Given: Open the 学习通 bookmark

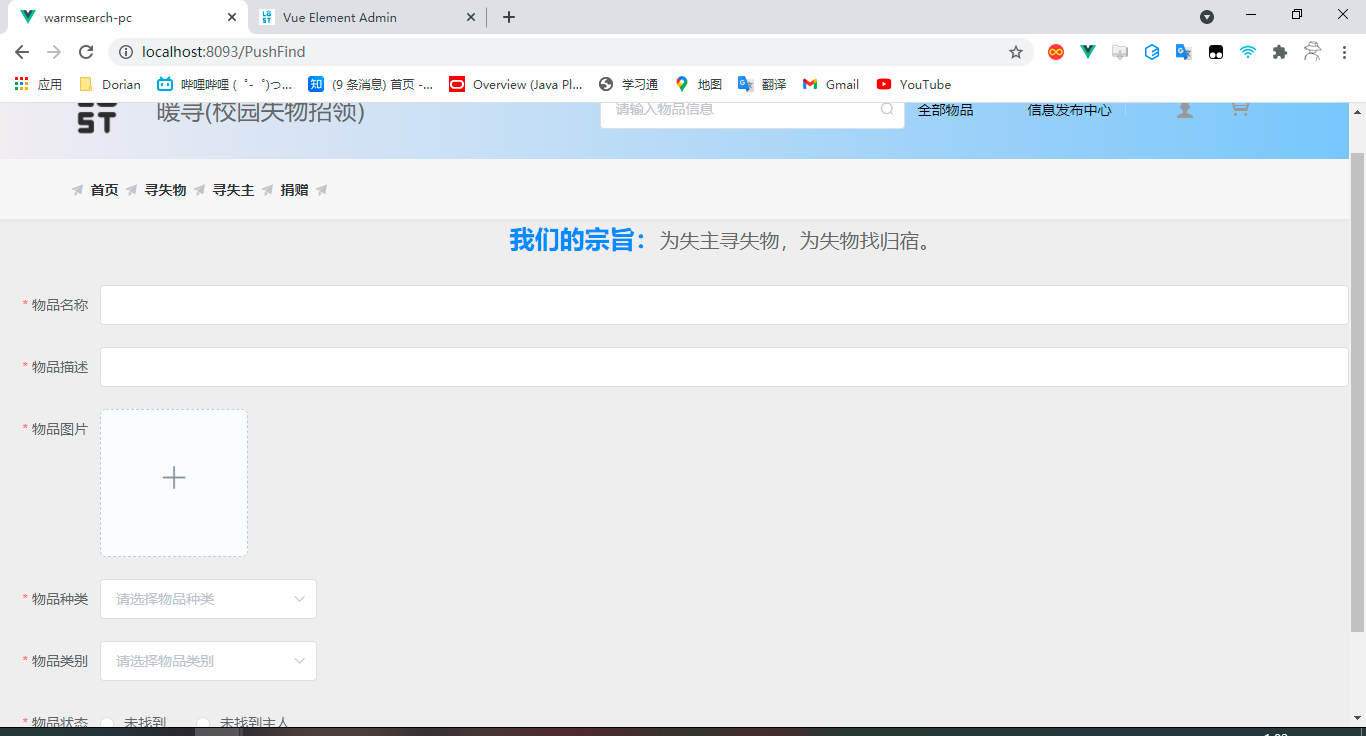Looking at the screenshot, I should [628, 84].
